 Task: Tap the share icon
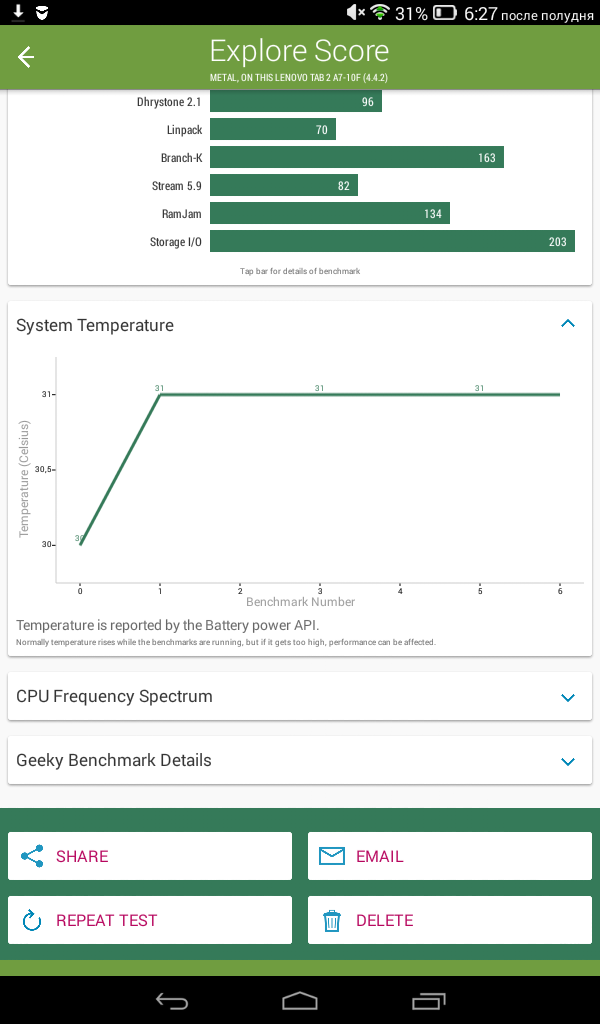32,856
